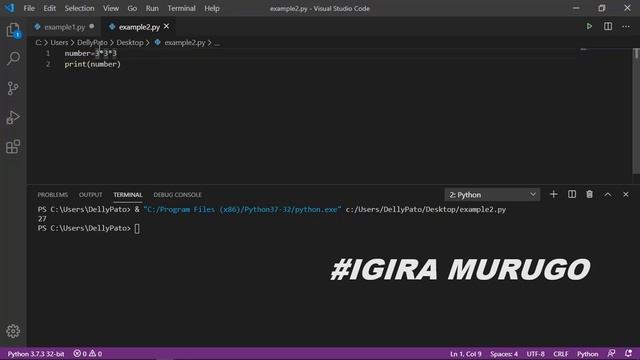This screenshot has width=640, height=360.
Task: Click the python.exe path in terminal
Action: click(x=242, y=209)
